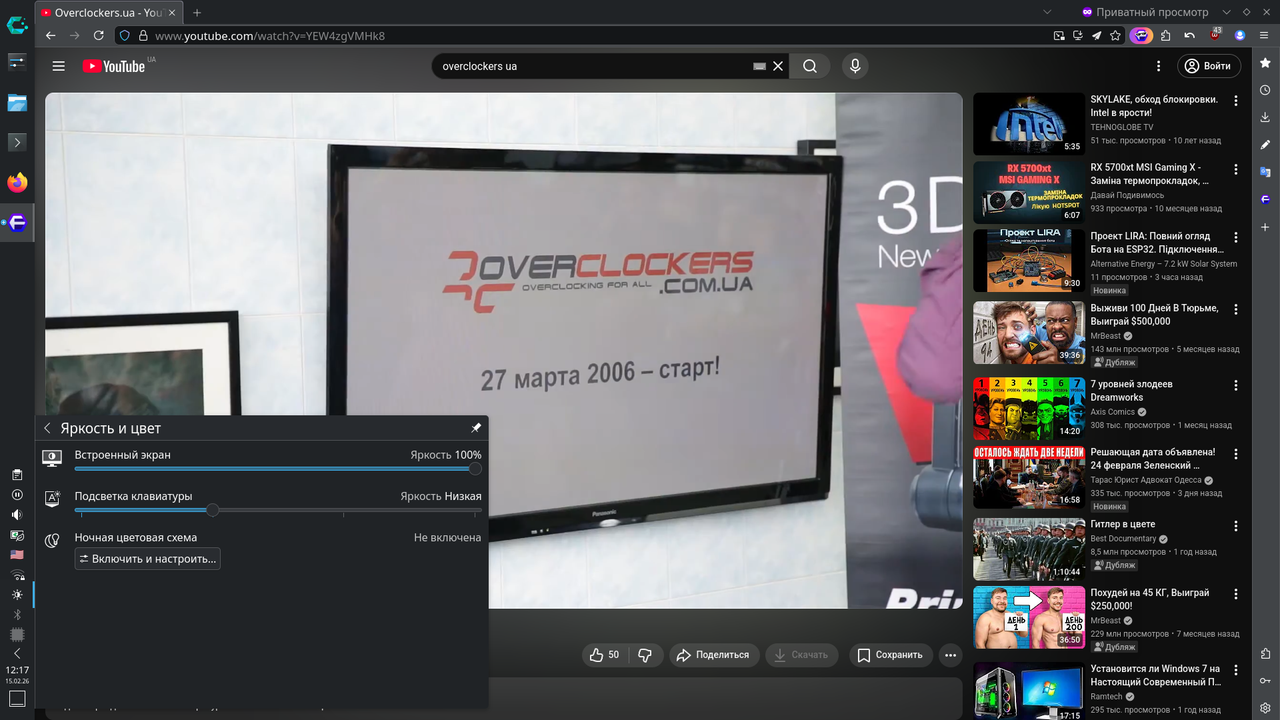Show hidden system tray icons arrow
This screenshot has width=1280, height=720.
tap(17, 653)
